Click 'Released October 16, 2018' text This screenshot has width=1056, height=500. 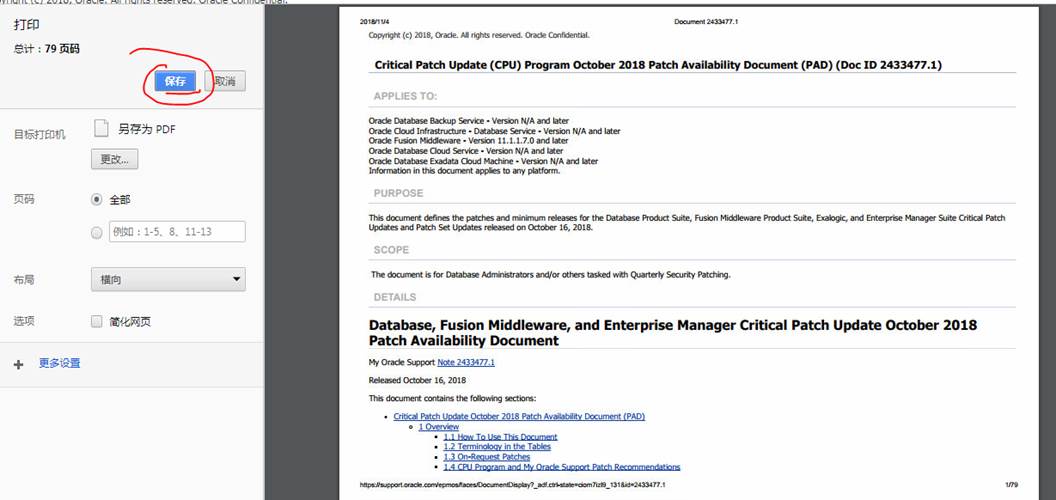pos(418,380)
